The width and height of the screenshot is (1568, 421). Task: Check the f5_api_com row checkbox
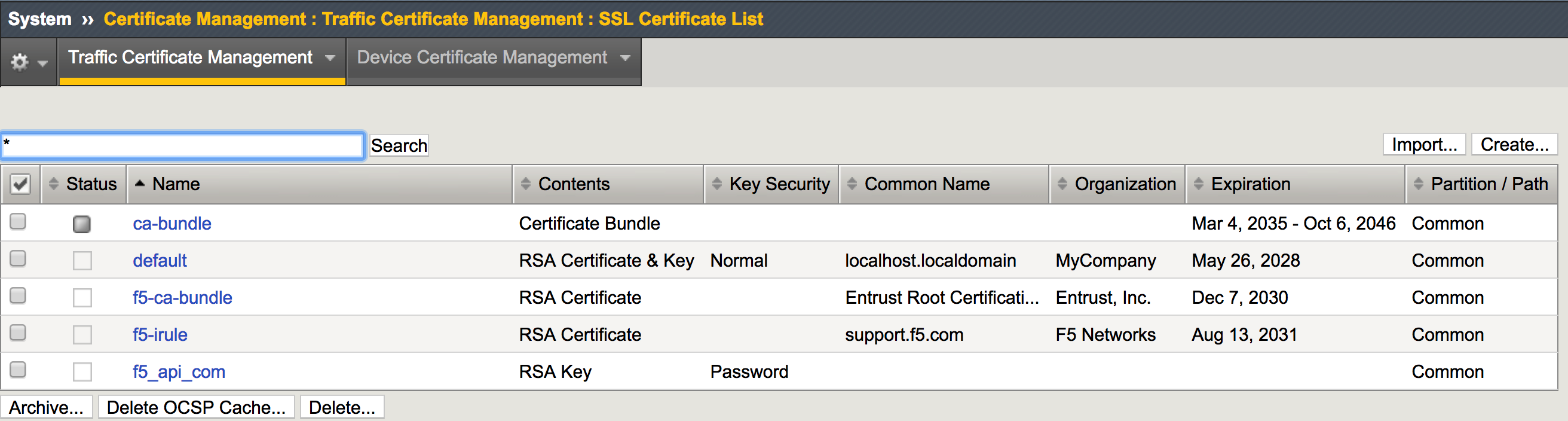[19, 370]
